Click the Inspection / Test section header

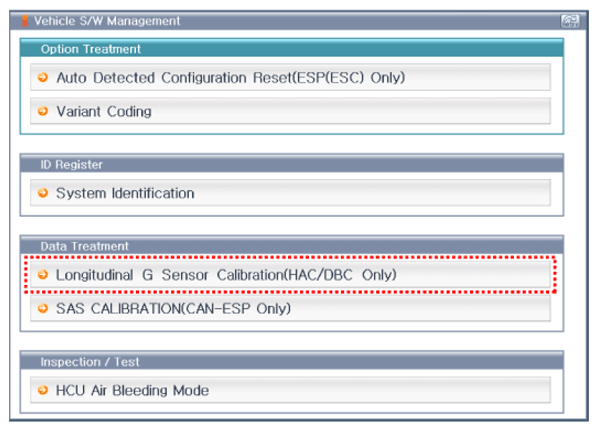292,361
